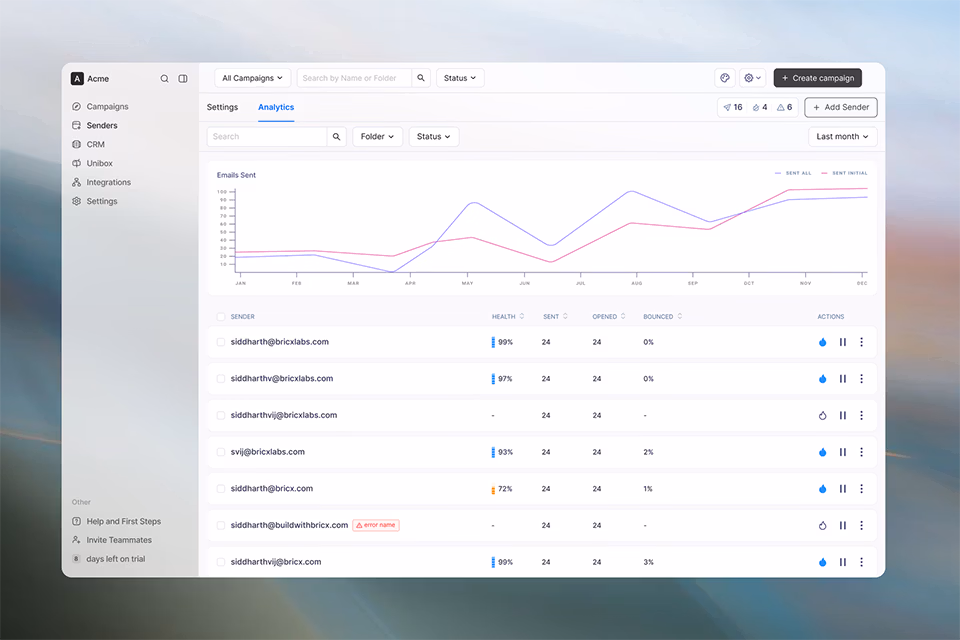Open the Last month date range dropdown
Screen dimensions: 960x640
(x=842, y=137)
